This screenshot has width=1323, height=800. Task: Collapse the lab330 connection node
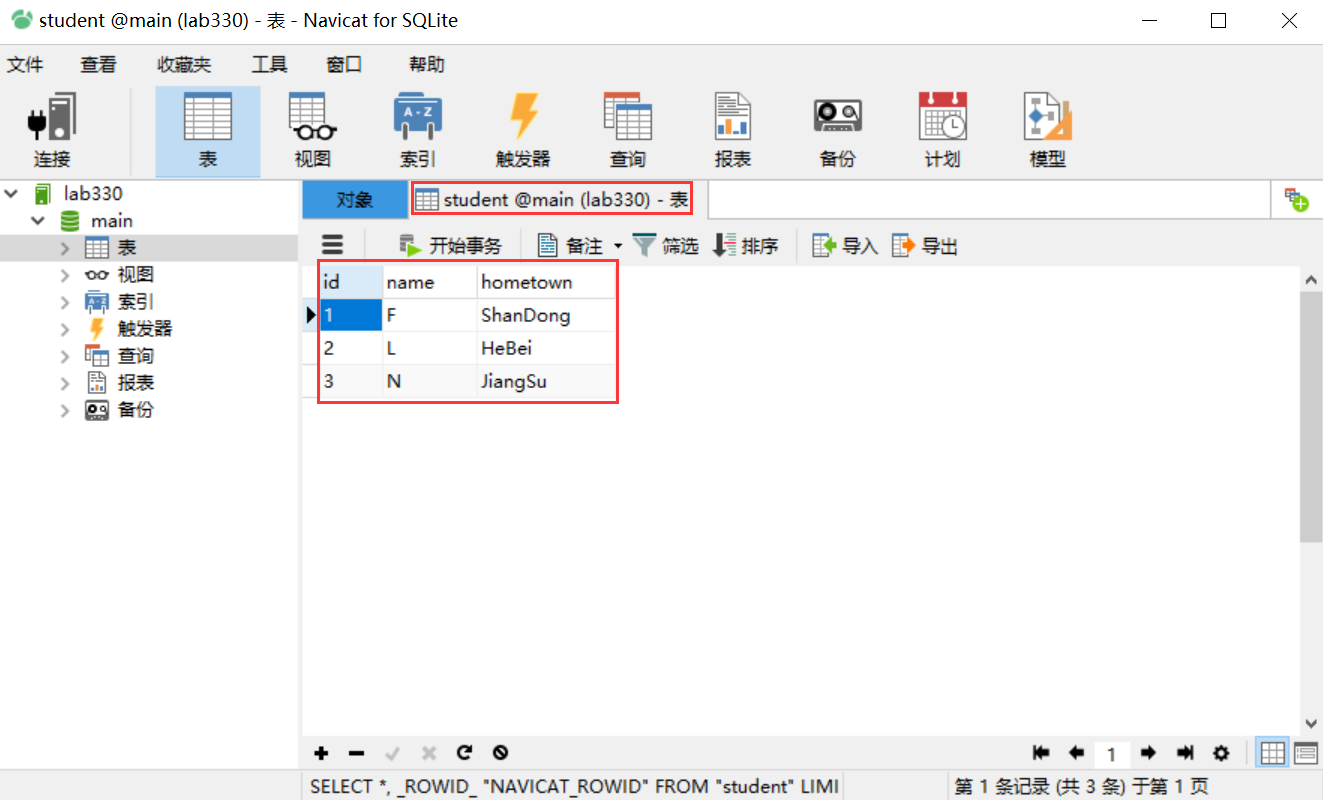[11, 193]
